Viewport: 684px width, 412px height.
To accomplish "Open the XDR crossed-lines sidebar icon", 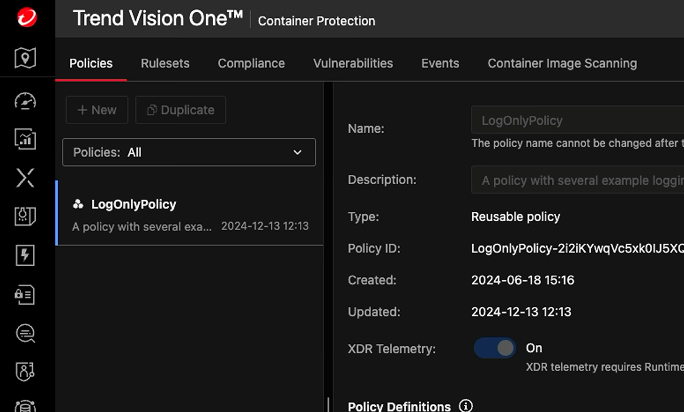I will click(x=27, y=178).
